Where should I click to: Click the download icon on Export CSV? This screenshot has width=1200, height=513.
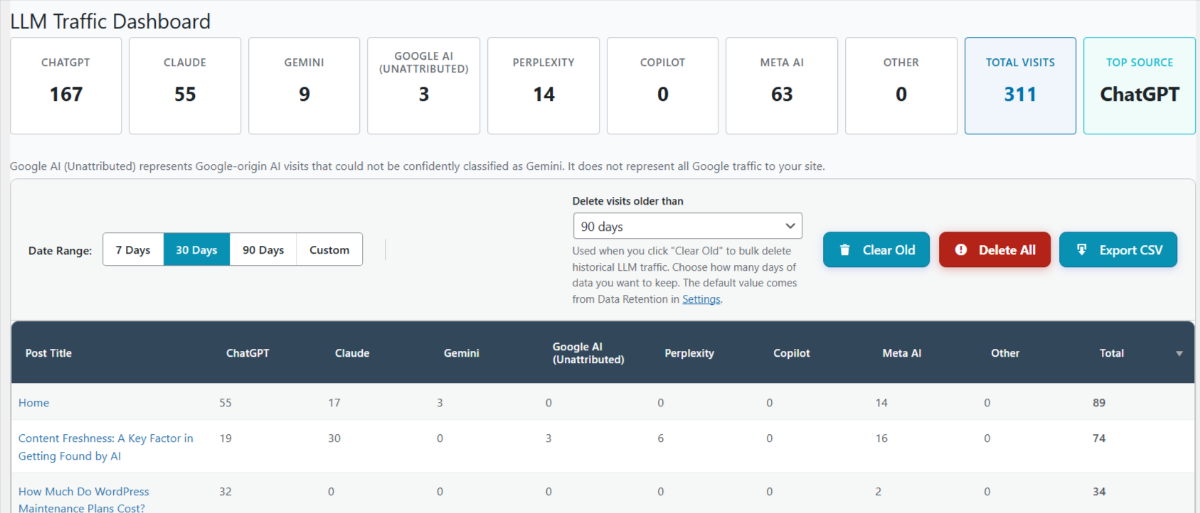(x=1081, y=250)
